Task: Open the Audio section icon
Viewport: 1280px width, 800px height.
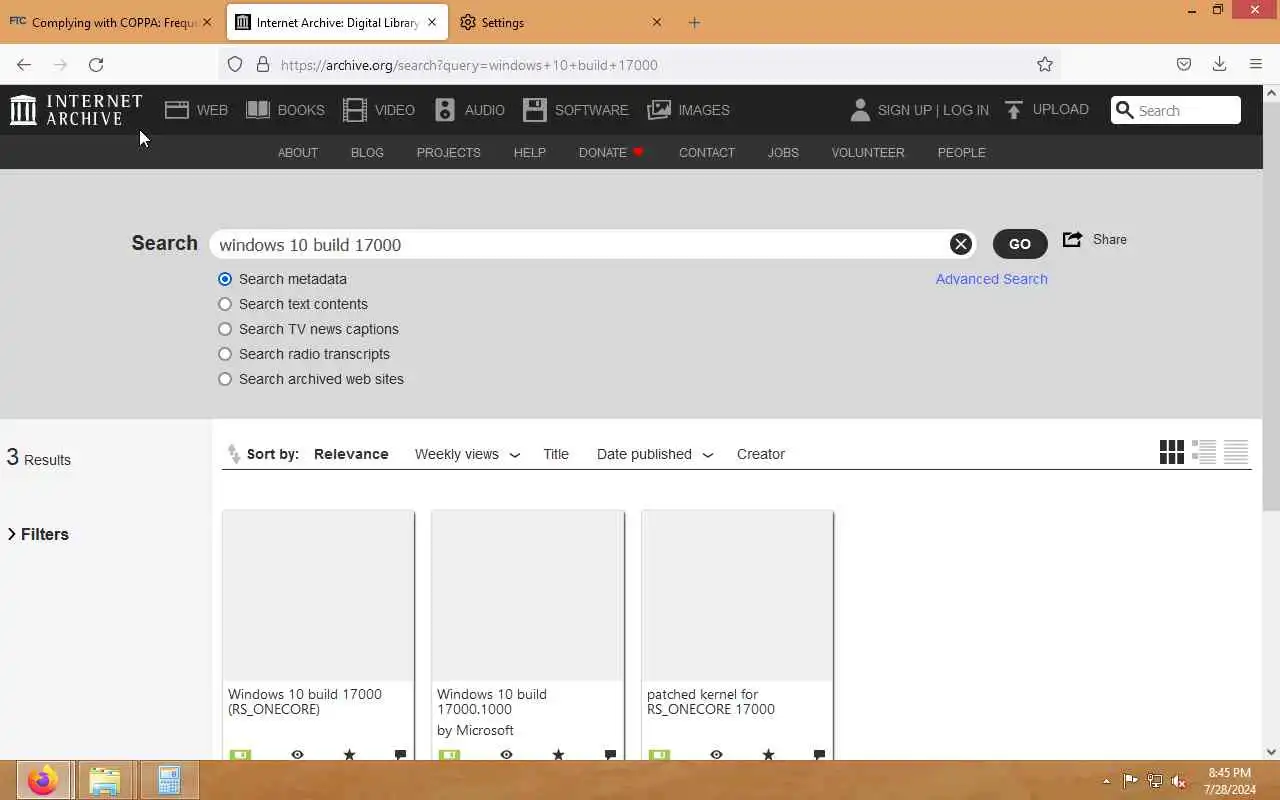Action: tap(445, 110)
